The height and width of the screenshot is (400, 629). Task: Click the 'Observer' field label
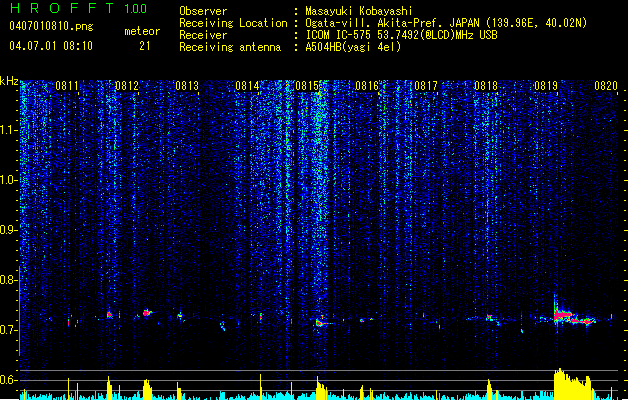203,11
